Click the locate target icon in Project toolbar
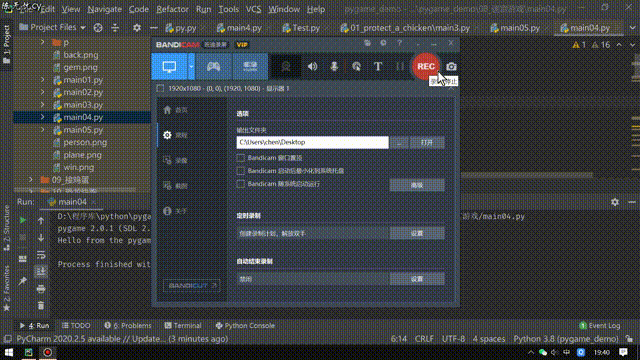The height and width of the screenshot is (360, 640). coord(98,28)
